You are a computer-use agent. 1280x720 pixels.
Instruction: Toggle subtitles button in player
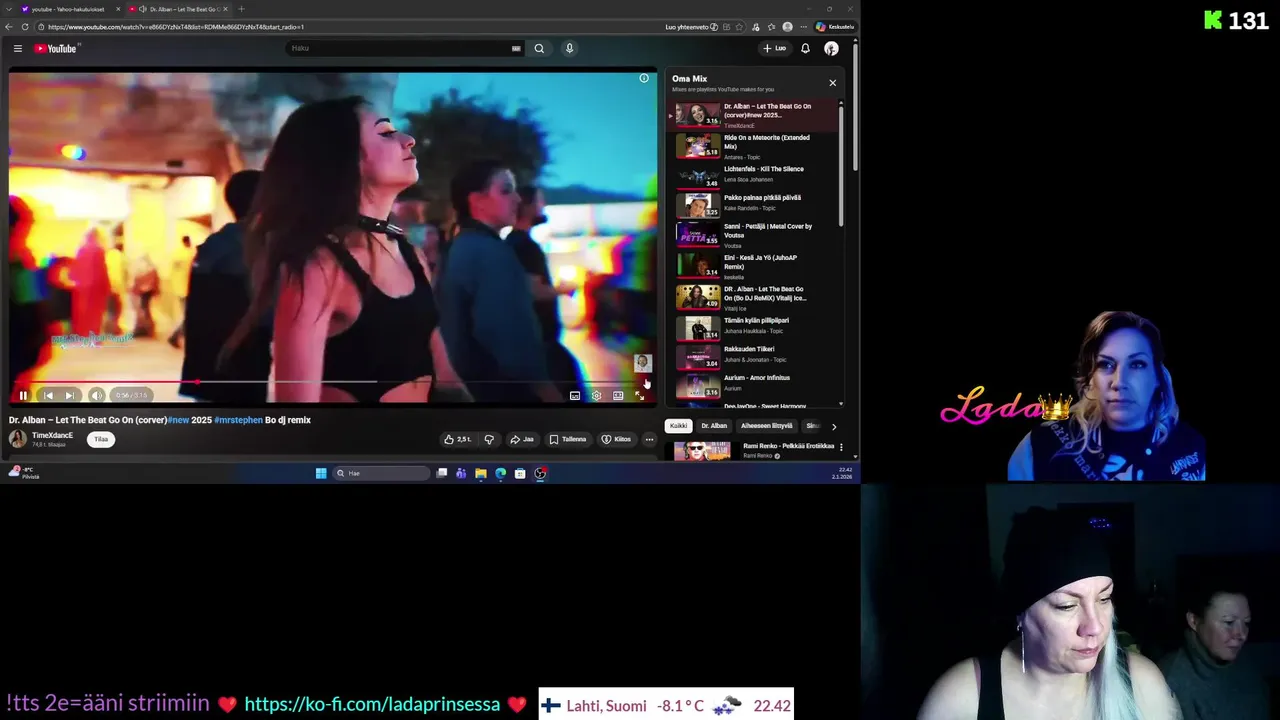[x=575, y=395]
